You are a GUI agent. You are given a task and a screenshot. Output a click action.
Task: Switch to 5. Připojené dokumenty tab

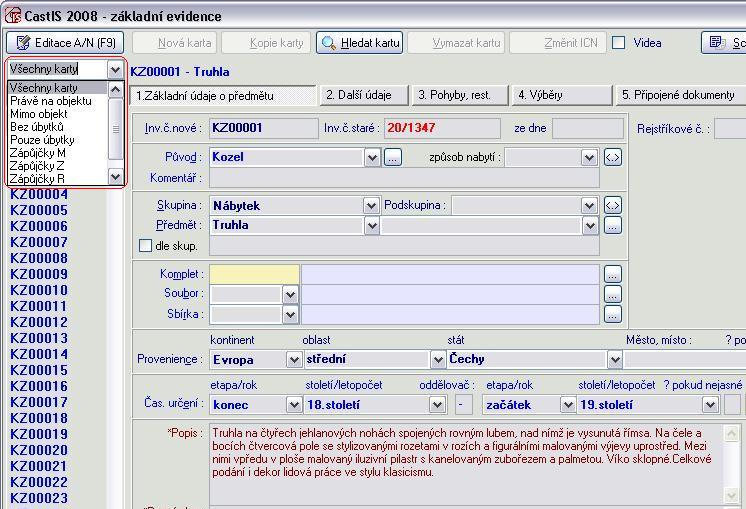click(680, 95)
